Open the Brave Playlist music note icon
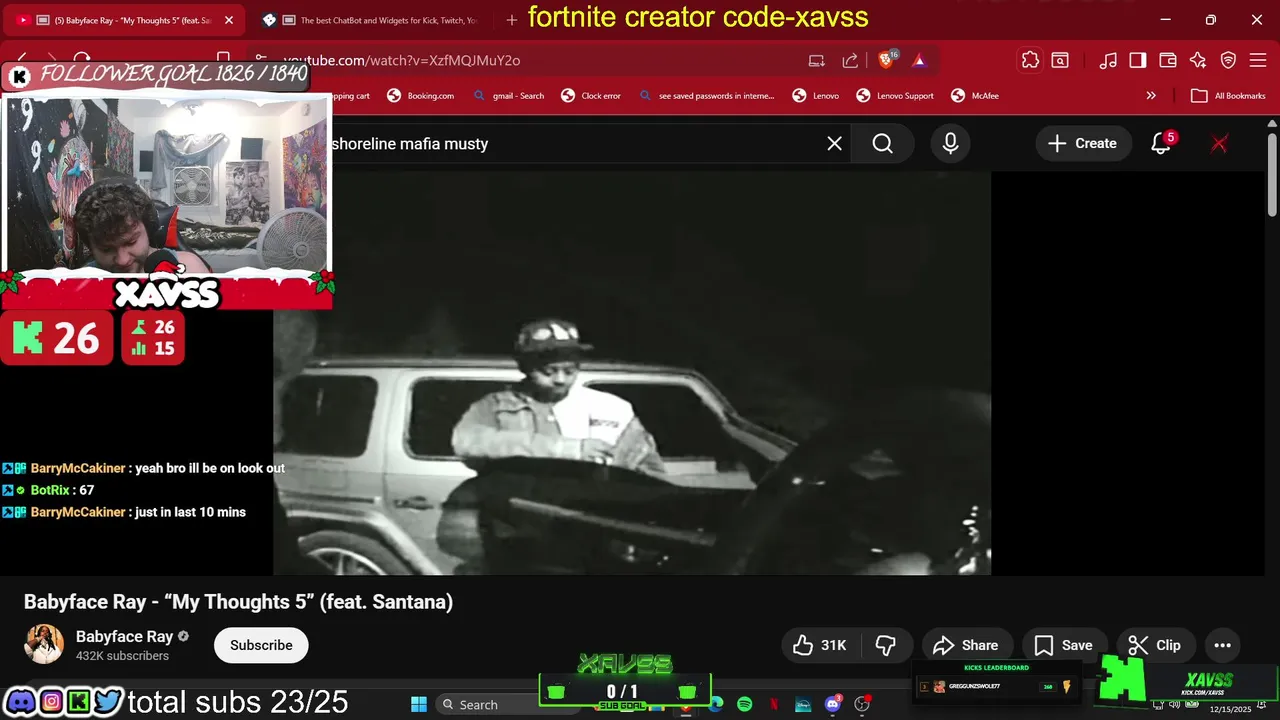 pos(1108,60)
